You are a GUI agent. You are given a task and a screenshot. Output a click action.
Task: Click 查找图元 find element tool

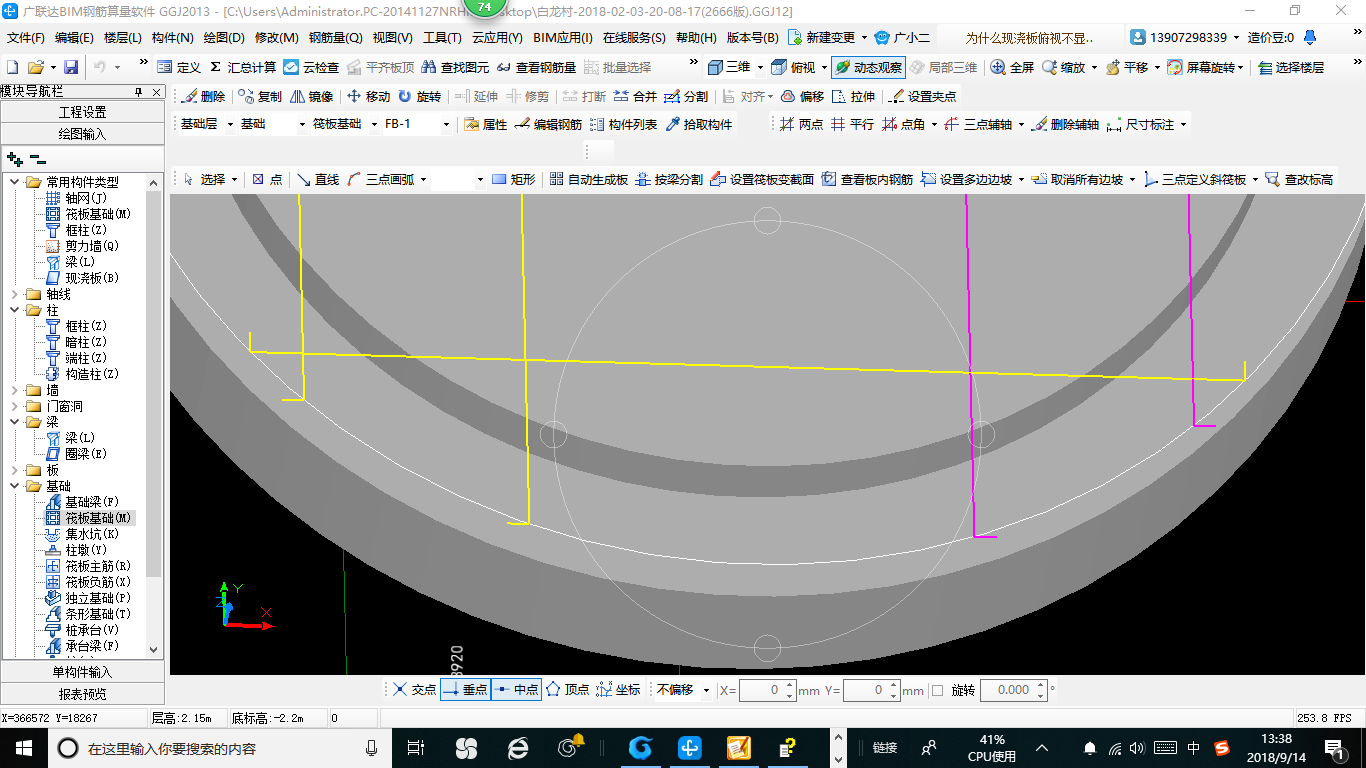456,67
